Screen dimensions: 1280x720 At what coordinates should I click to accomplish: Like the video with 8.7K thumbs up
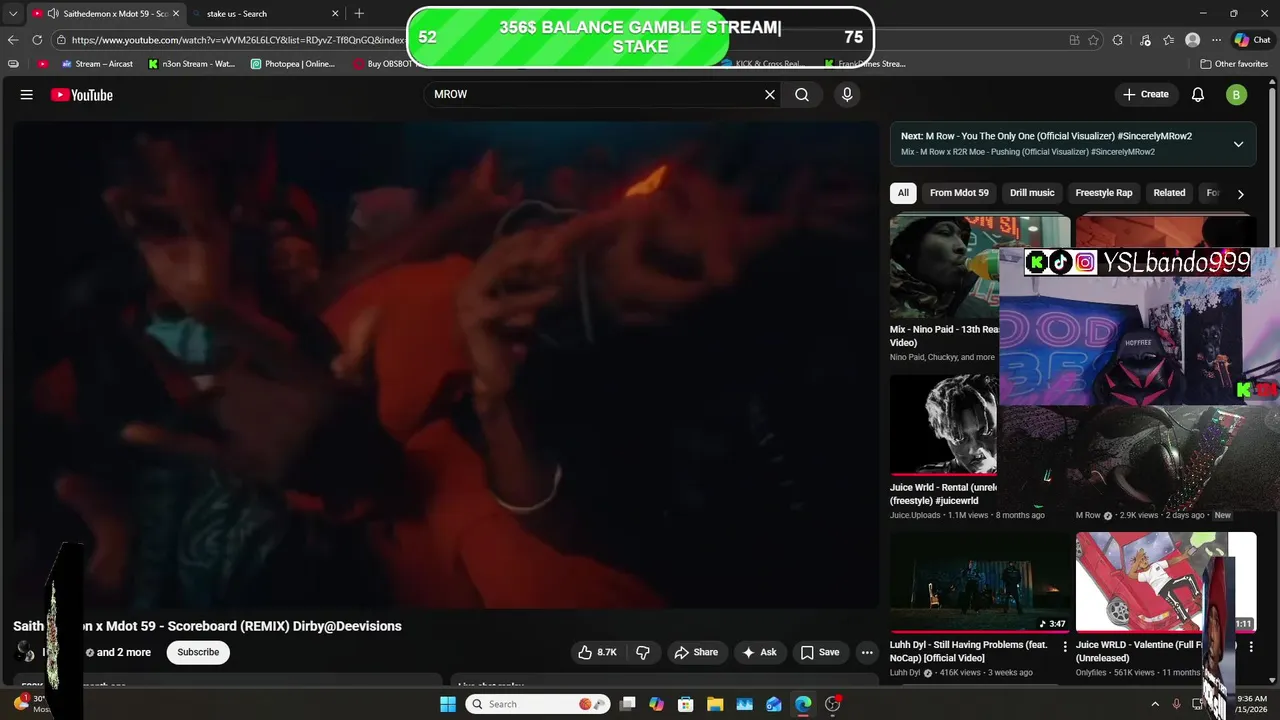tap(597, 652)
